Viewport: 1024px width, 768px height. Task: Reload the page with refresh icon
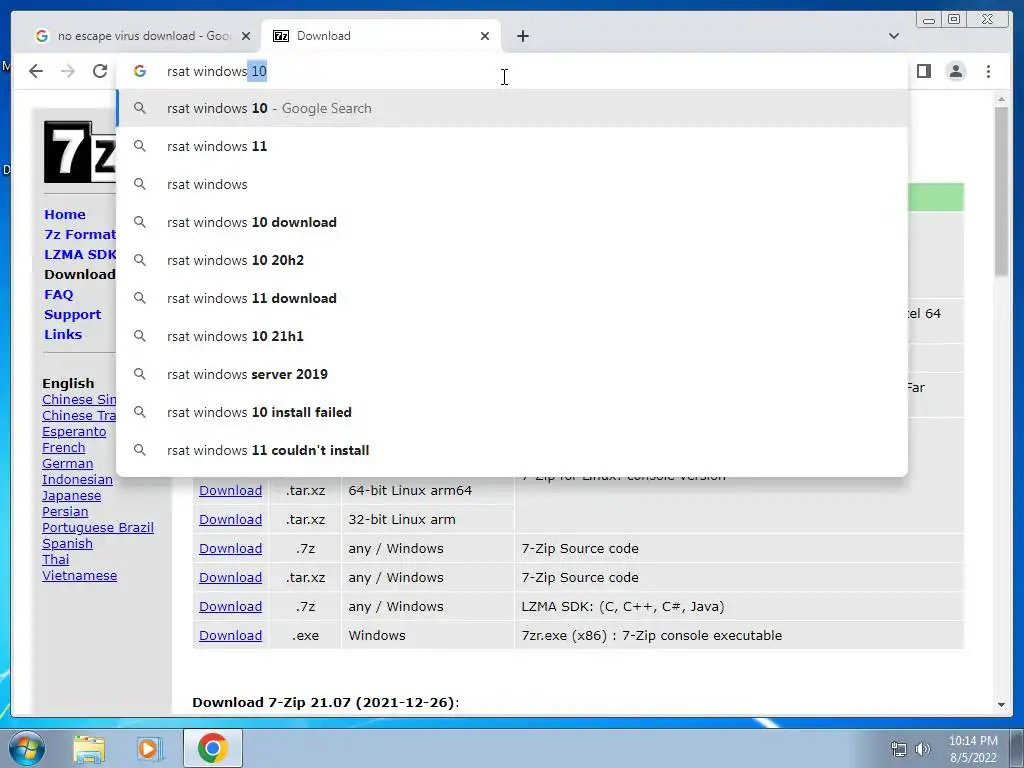click(x=100, y=71)
